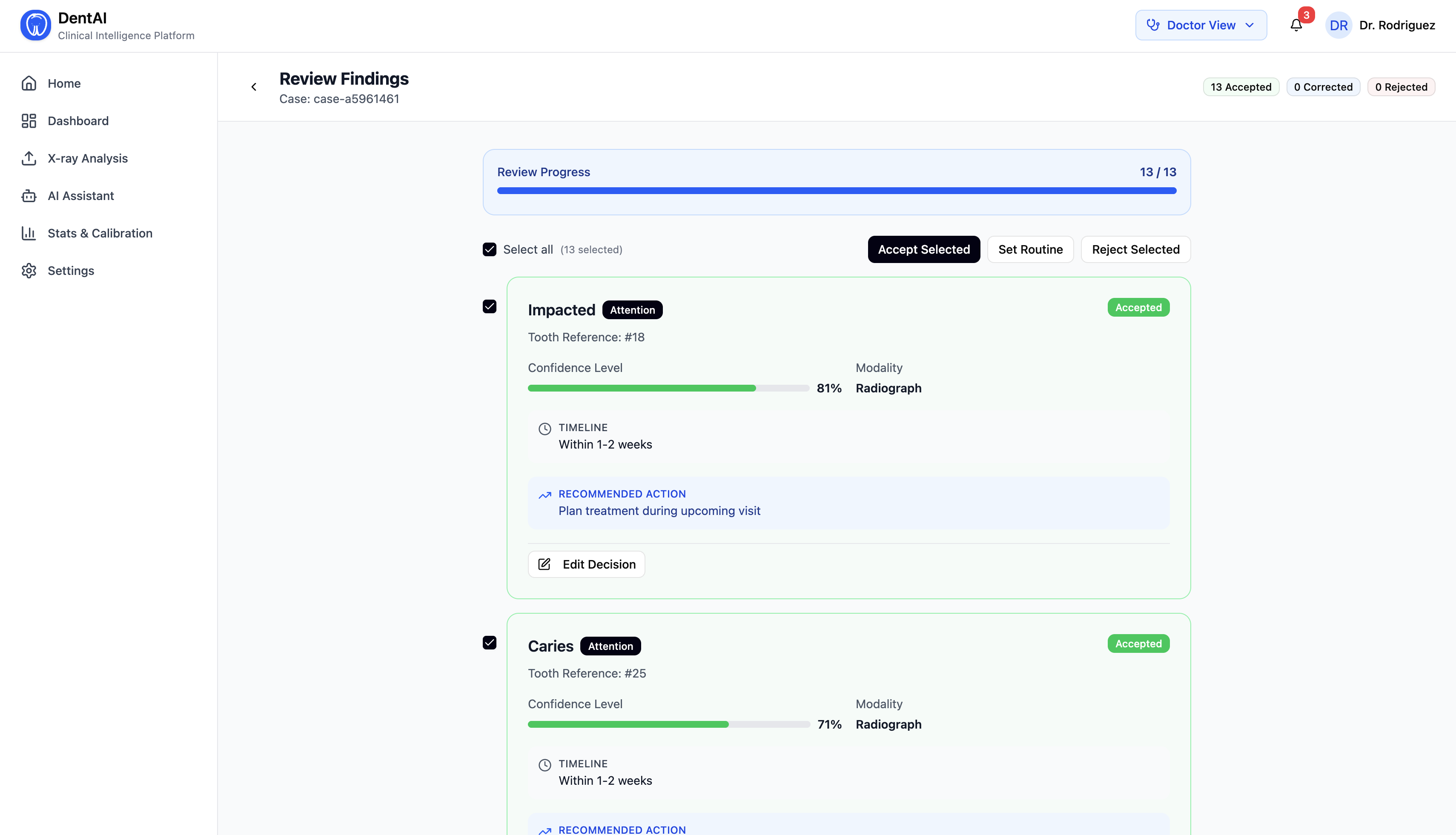Uncheck the Select all checkbox
Image resolution: width=1456 pixels, height=835 pixels.
pos(489,249)
